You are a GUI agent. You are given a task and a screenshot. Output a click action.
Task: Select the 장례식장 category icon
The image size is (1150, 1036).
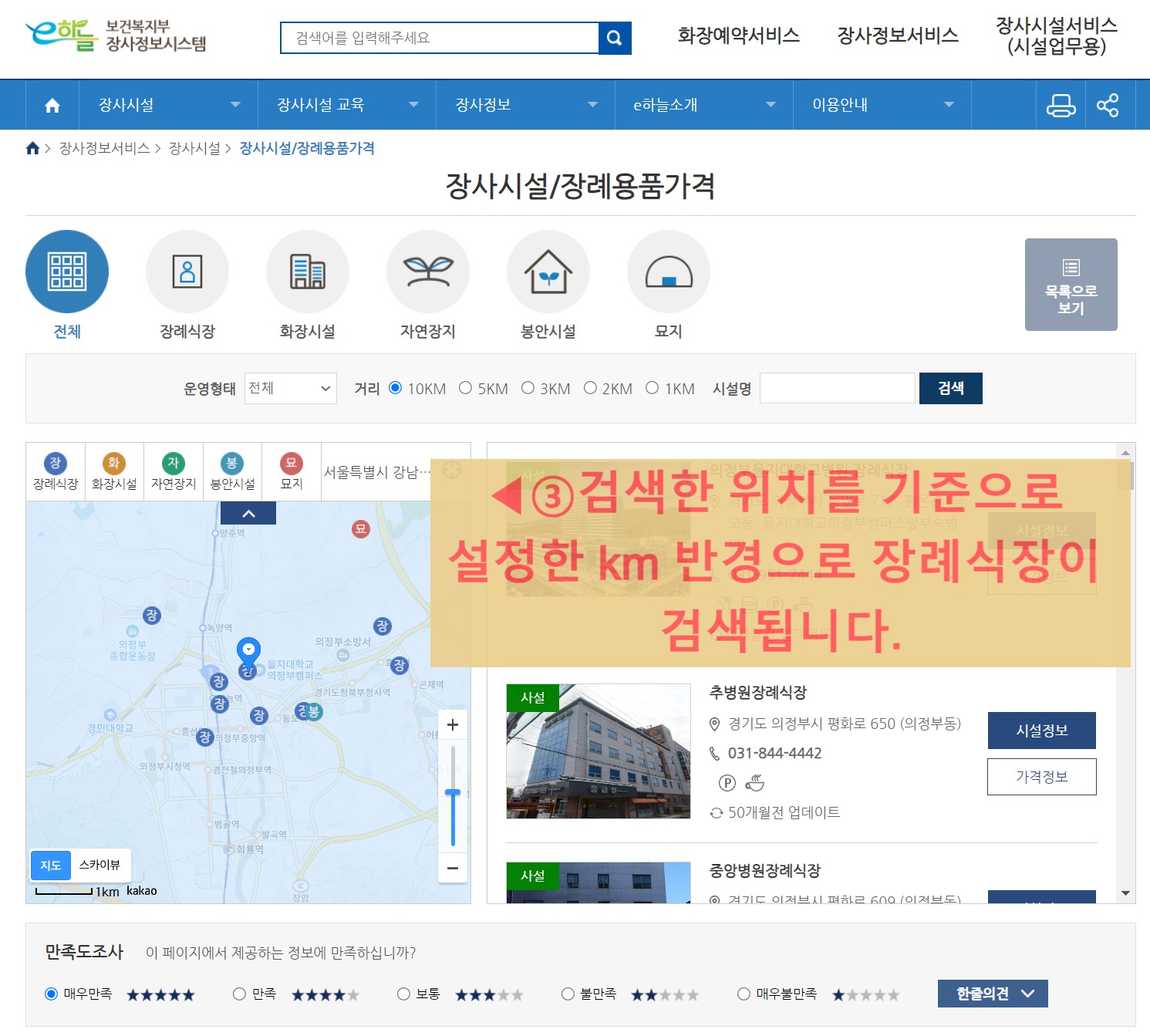point(187,272)
